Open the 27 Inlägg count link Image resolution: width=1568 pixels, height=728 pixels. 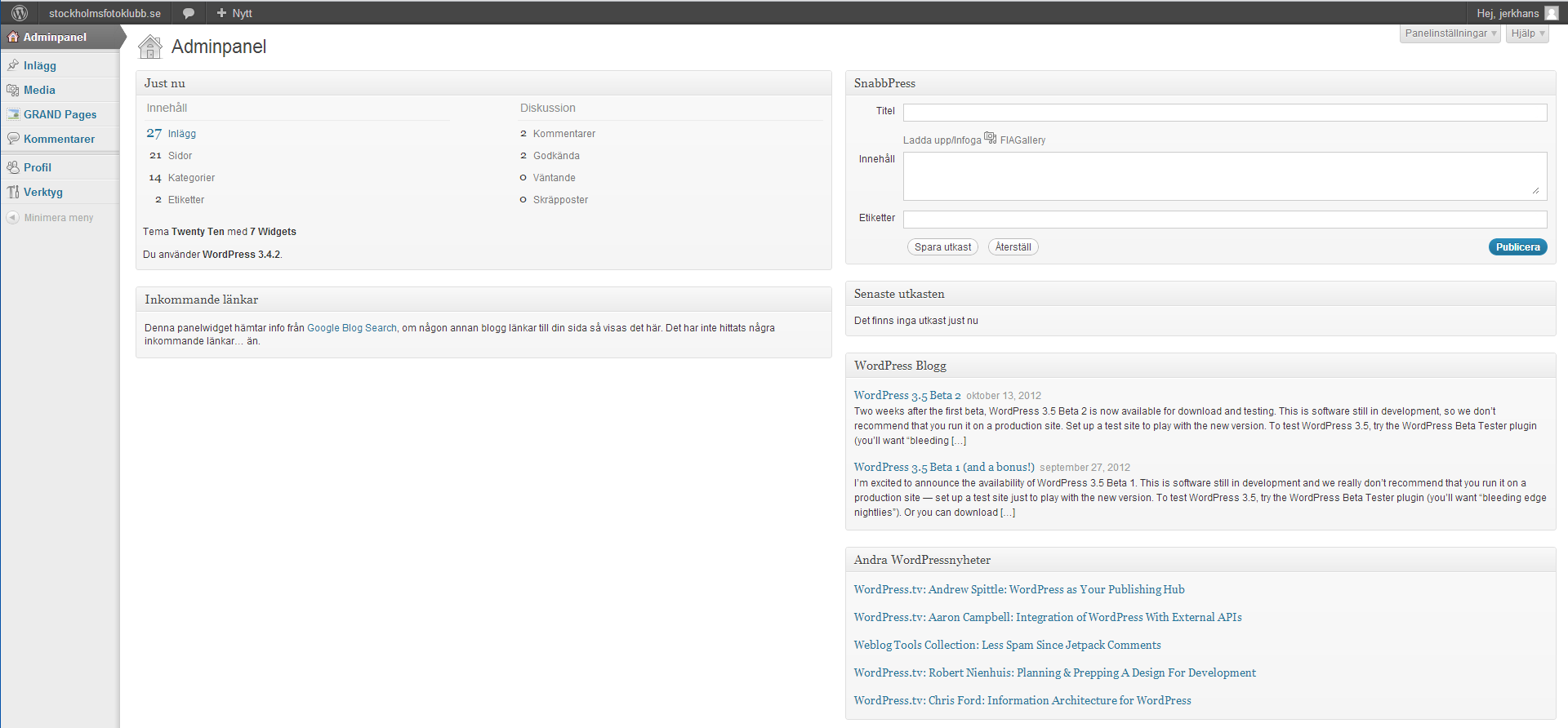coord(171,134)
